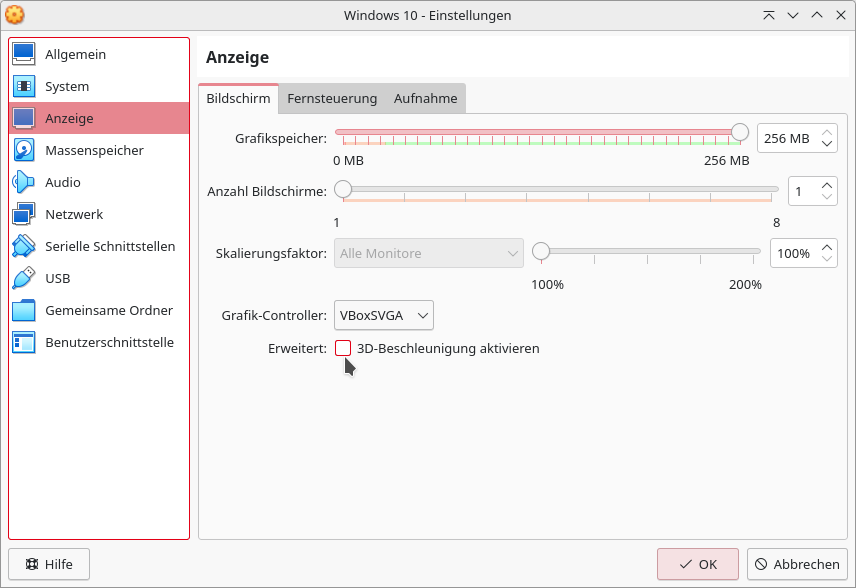Select the USB label in sidebar
Screen dimensions: 856x588
click(58, 278)
